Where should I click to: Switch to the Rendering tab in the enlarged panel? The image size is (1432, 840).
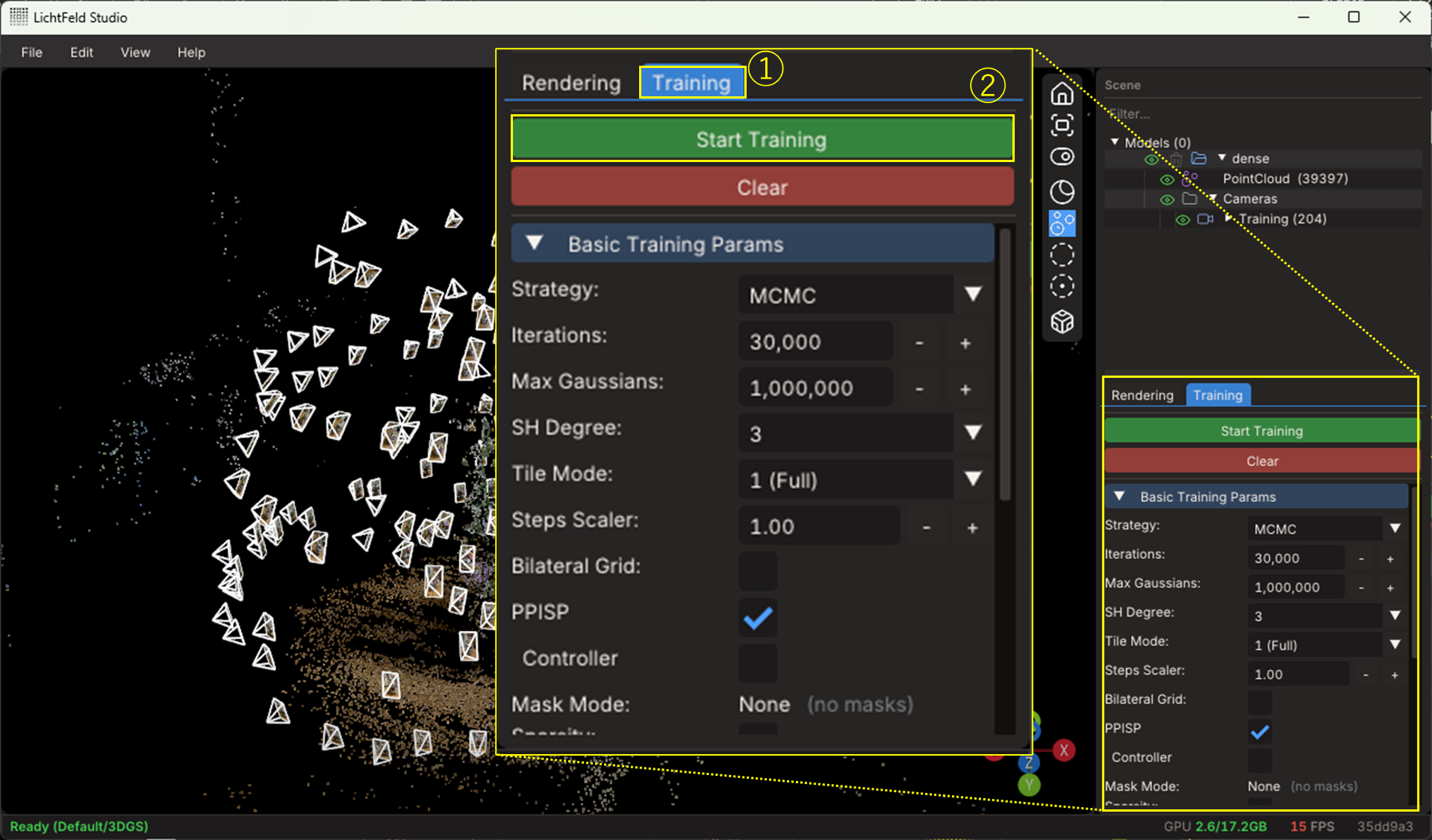[570, 83]
